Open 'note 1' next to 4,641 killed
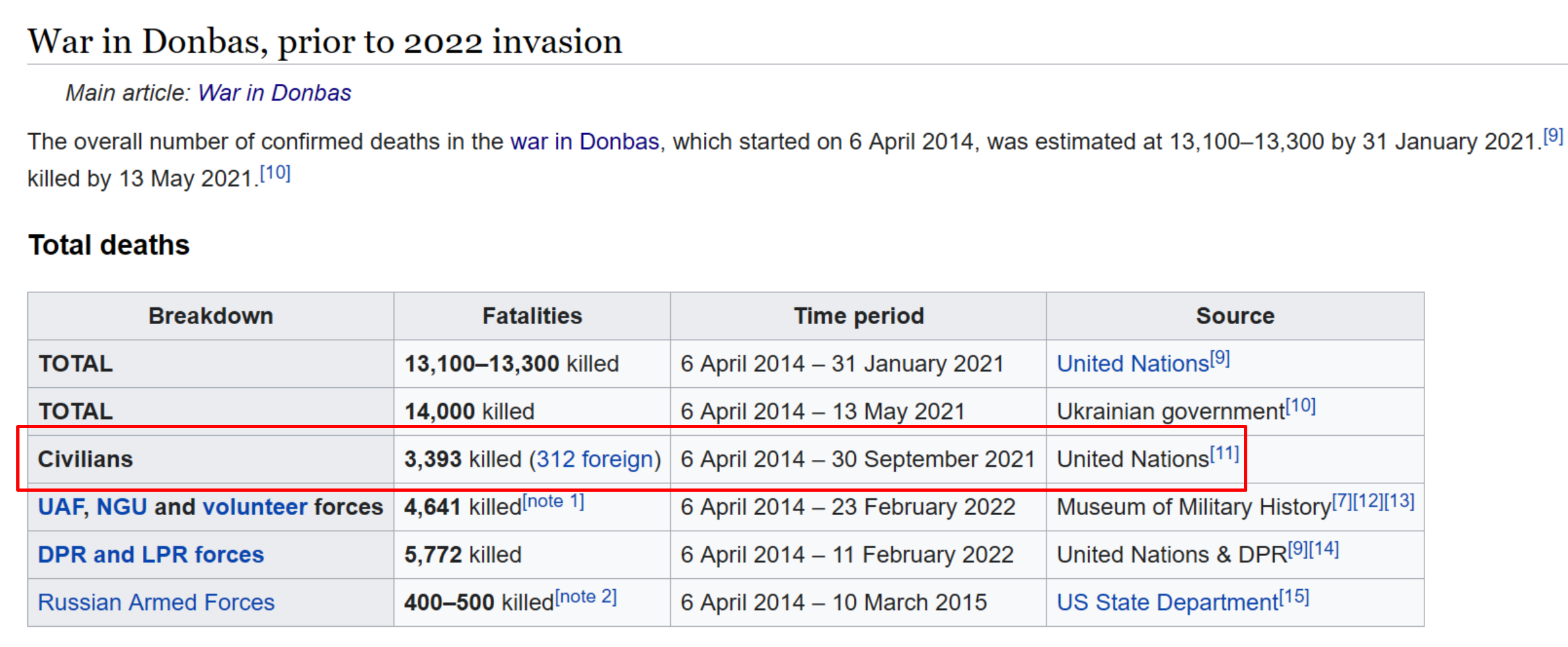Viewport: 1568px width, 647px height. (x=553, y=501)
